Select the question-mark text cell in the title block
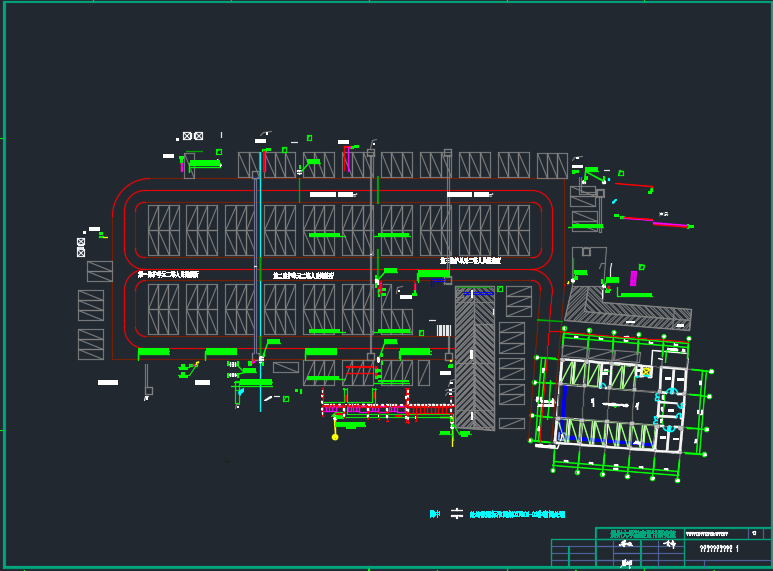Image resolution: width=773 pixels, height=571 pixels. (719, 548)
